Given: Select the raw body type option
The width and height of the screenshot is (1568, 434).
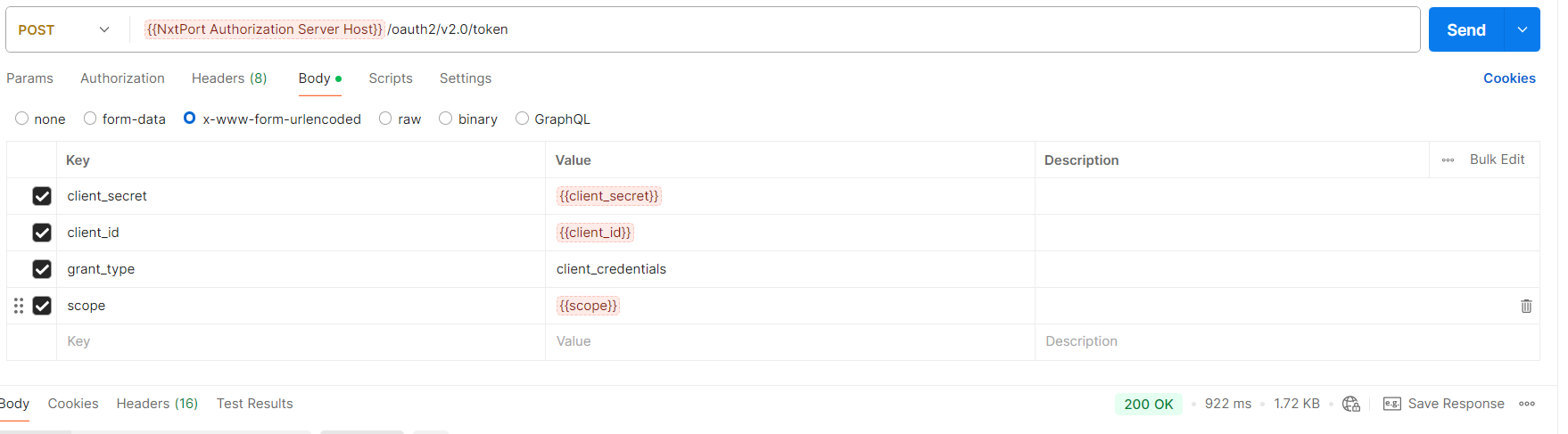Looking at the screenshot, I should point(385,119).
